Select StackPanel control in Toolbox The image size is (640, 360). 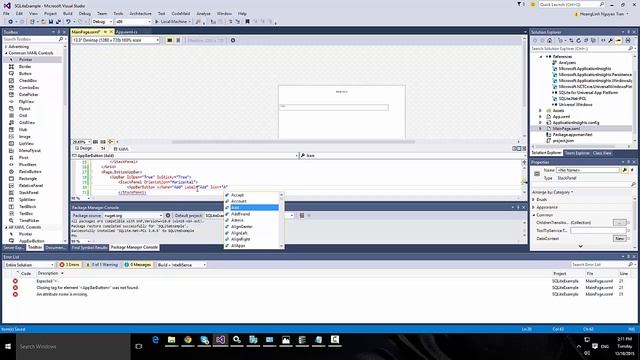point(28,192)
